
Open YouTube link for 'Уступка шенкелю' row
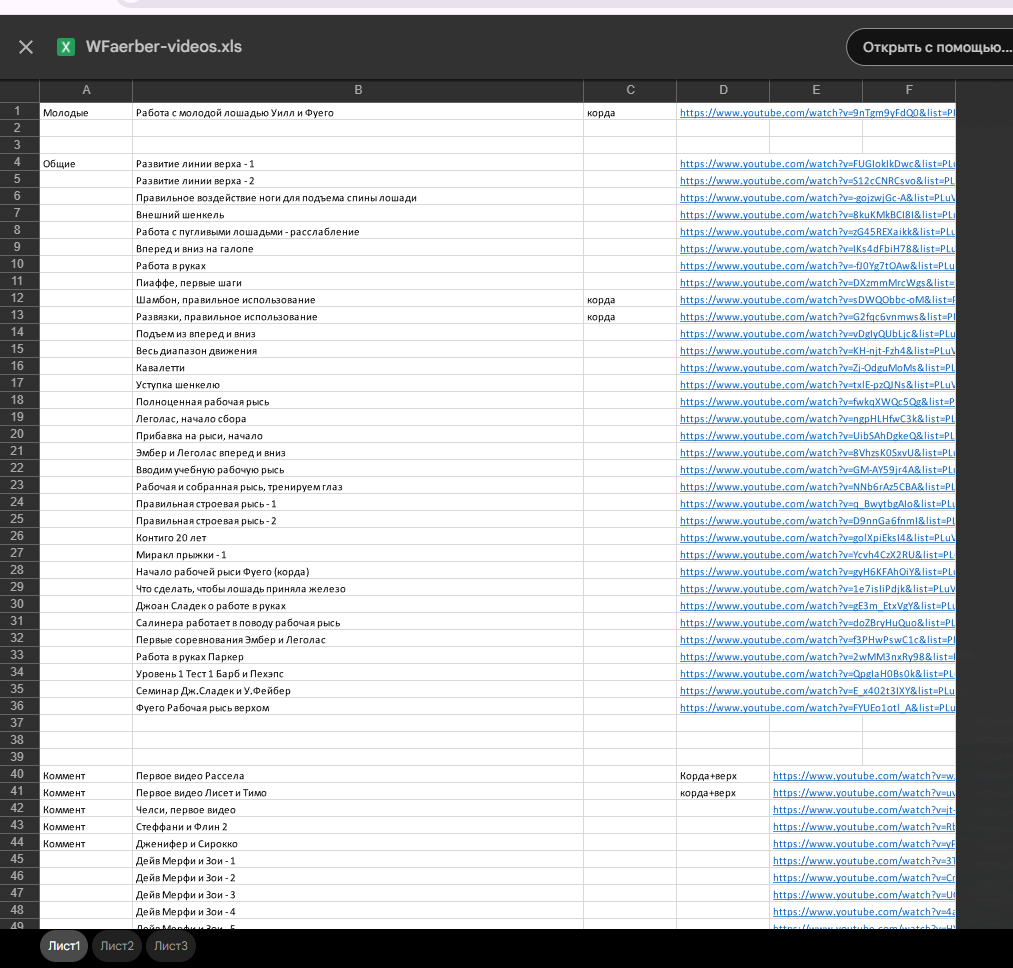click(817, 384)
